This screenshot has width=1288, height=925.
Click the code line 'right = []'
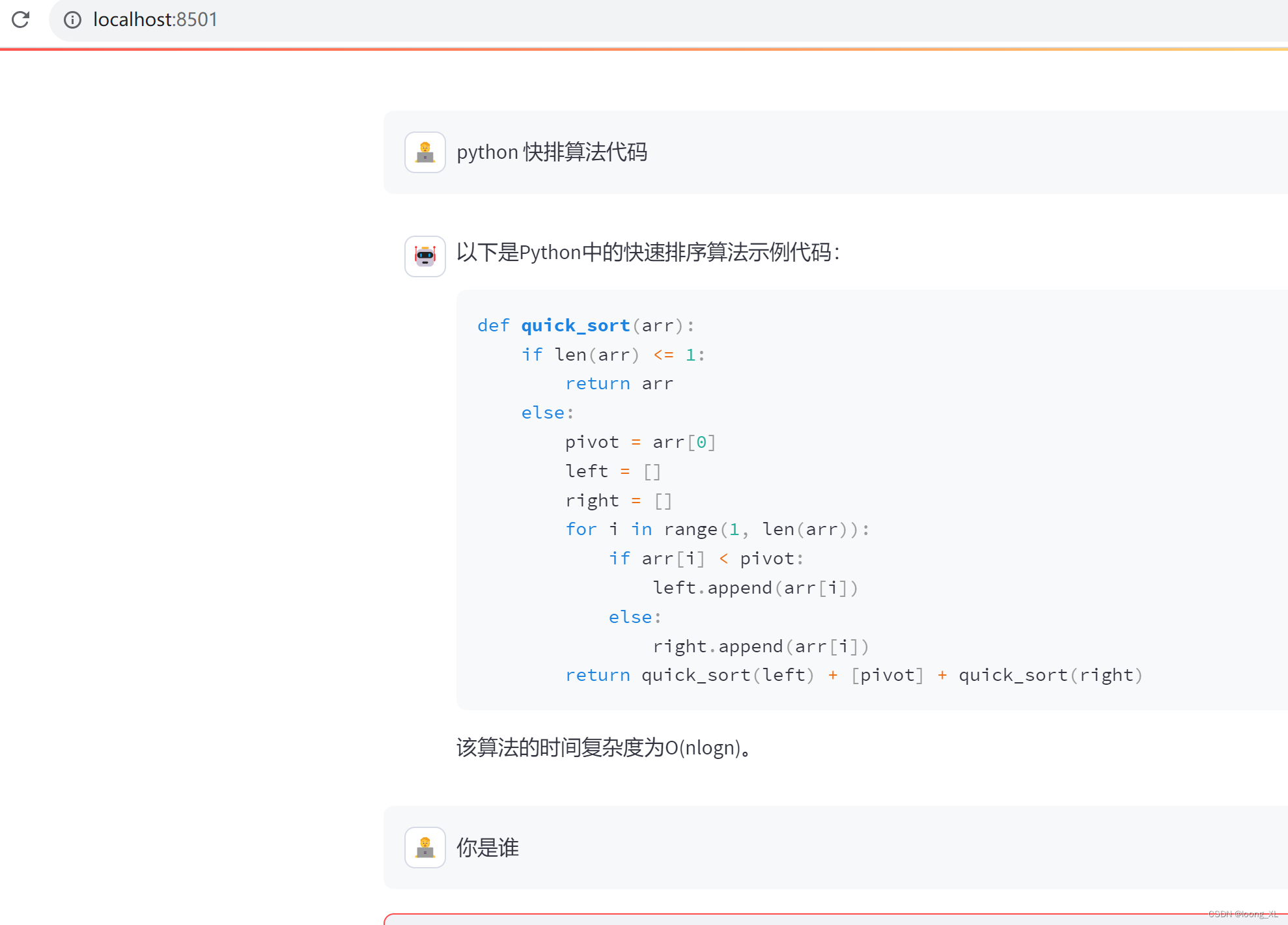pyautogui.click(x=619, y=501)
